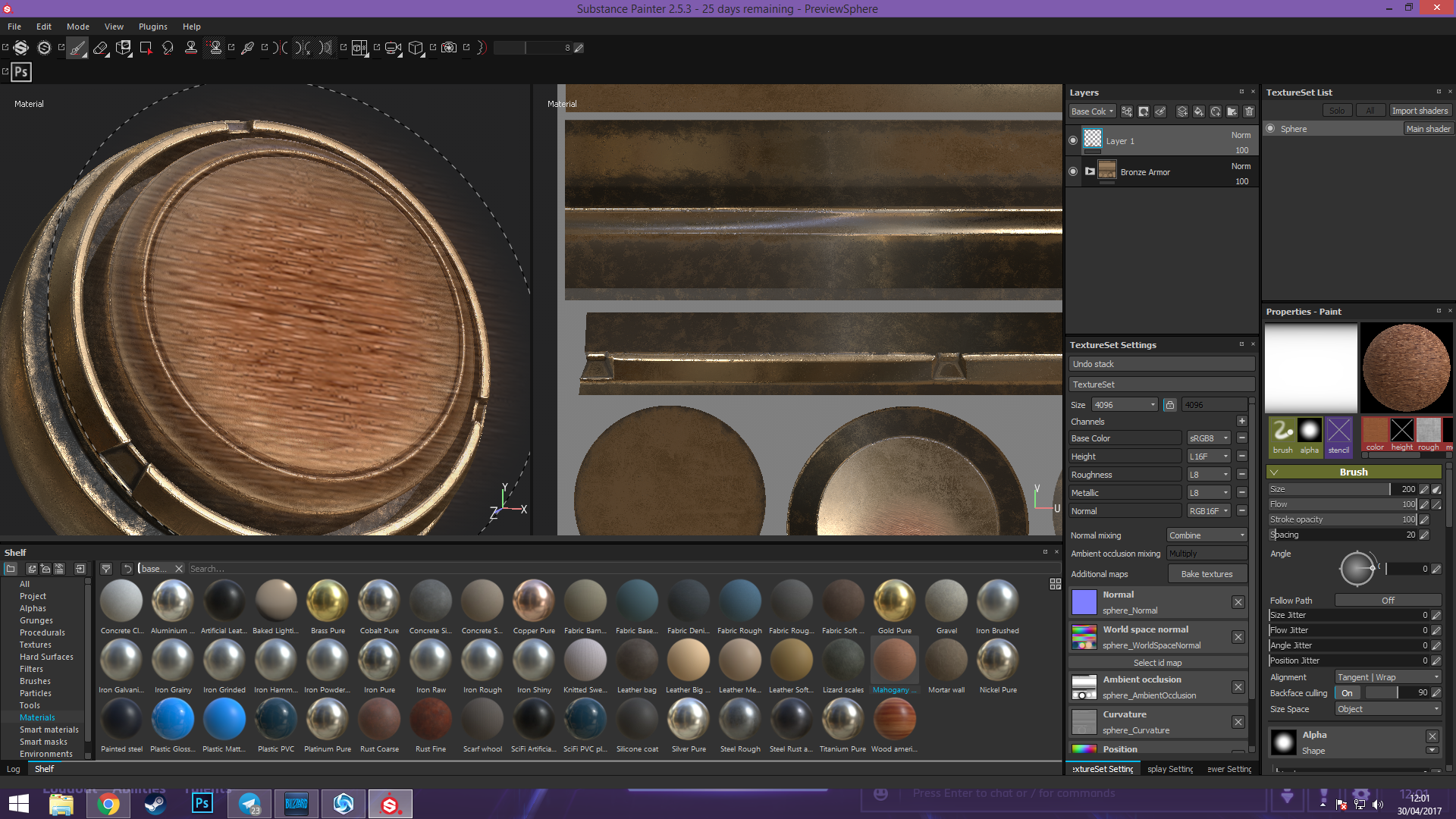The image size is (1456, 819).
Task: Expand the Bronze Armor folder
Action: coord(1090,171)
